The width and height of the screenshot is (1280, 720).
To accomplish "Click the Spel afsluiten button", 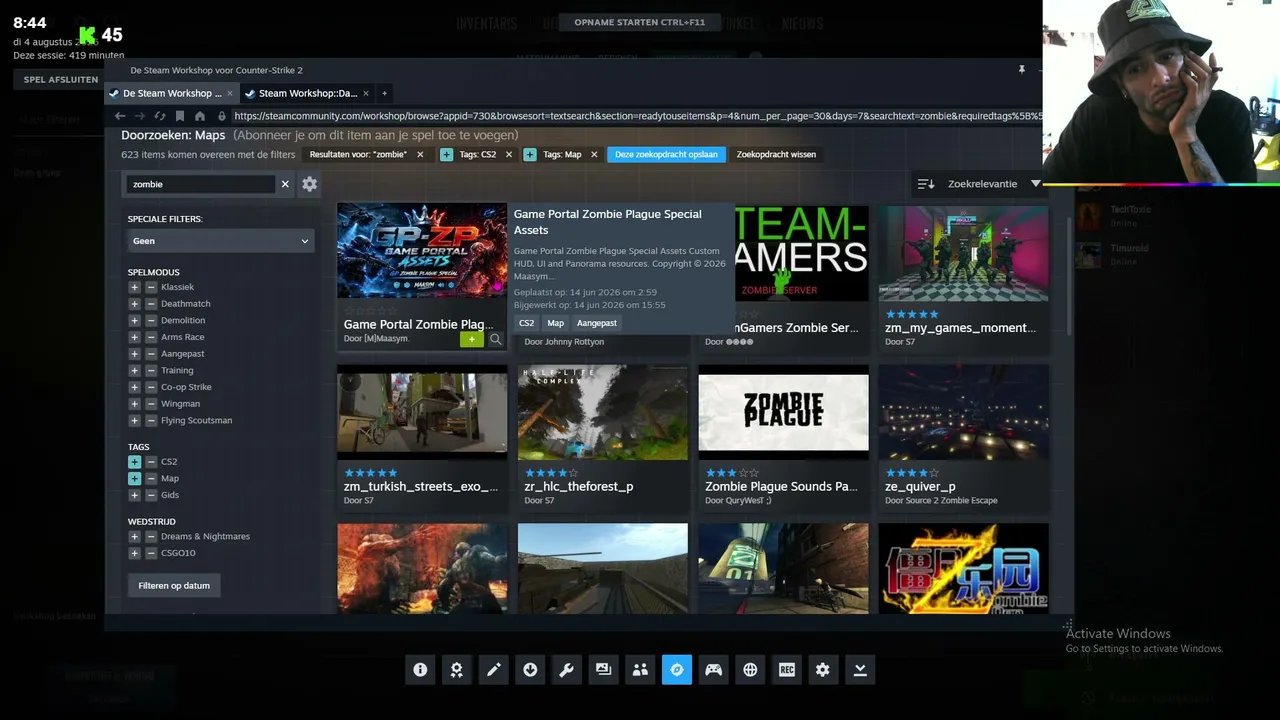I will [x=60, y=79].
